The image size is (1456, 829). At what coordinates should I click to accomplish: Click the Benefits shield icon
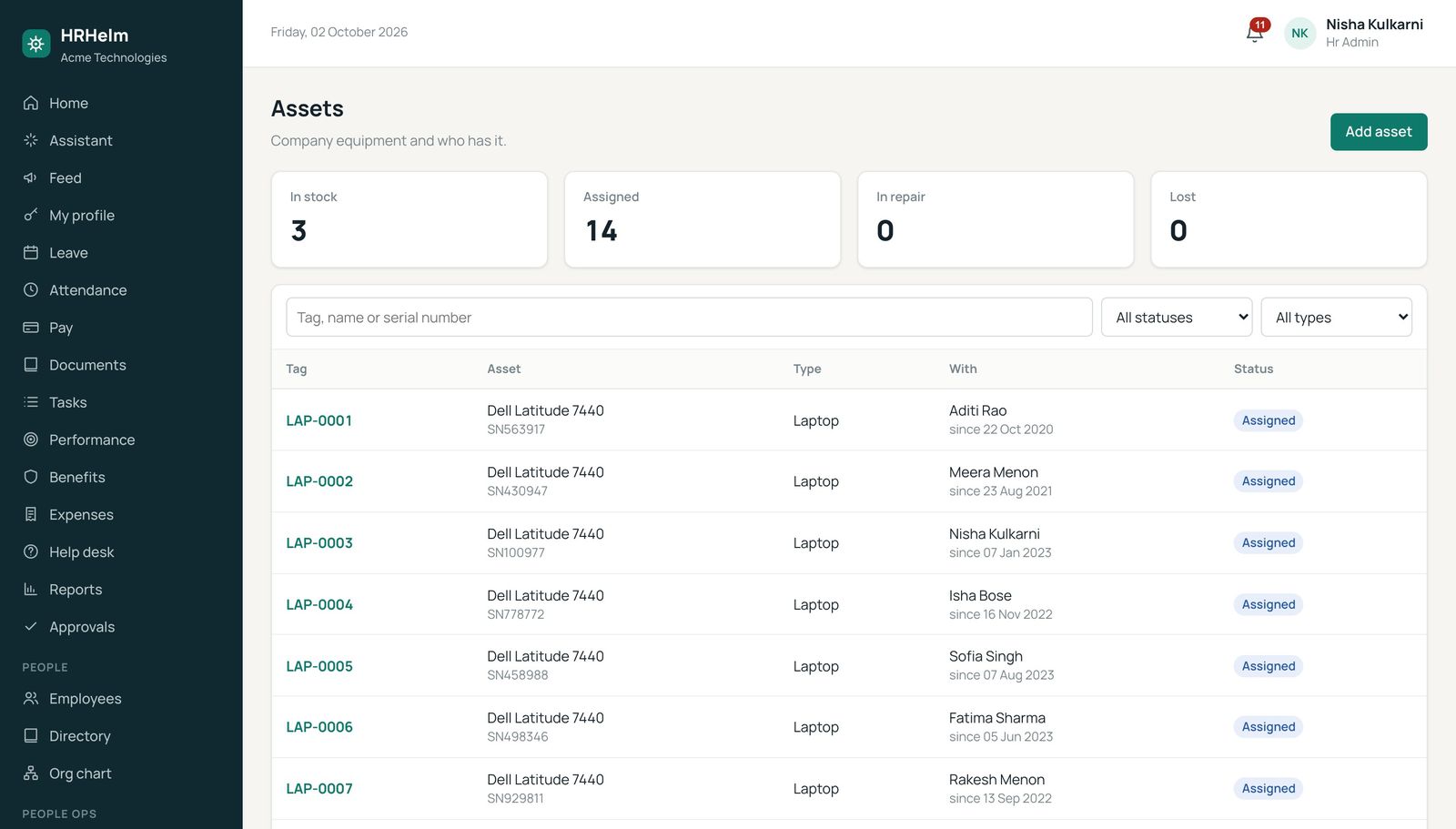[31, 477]
